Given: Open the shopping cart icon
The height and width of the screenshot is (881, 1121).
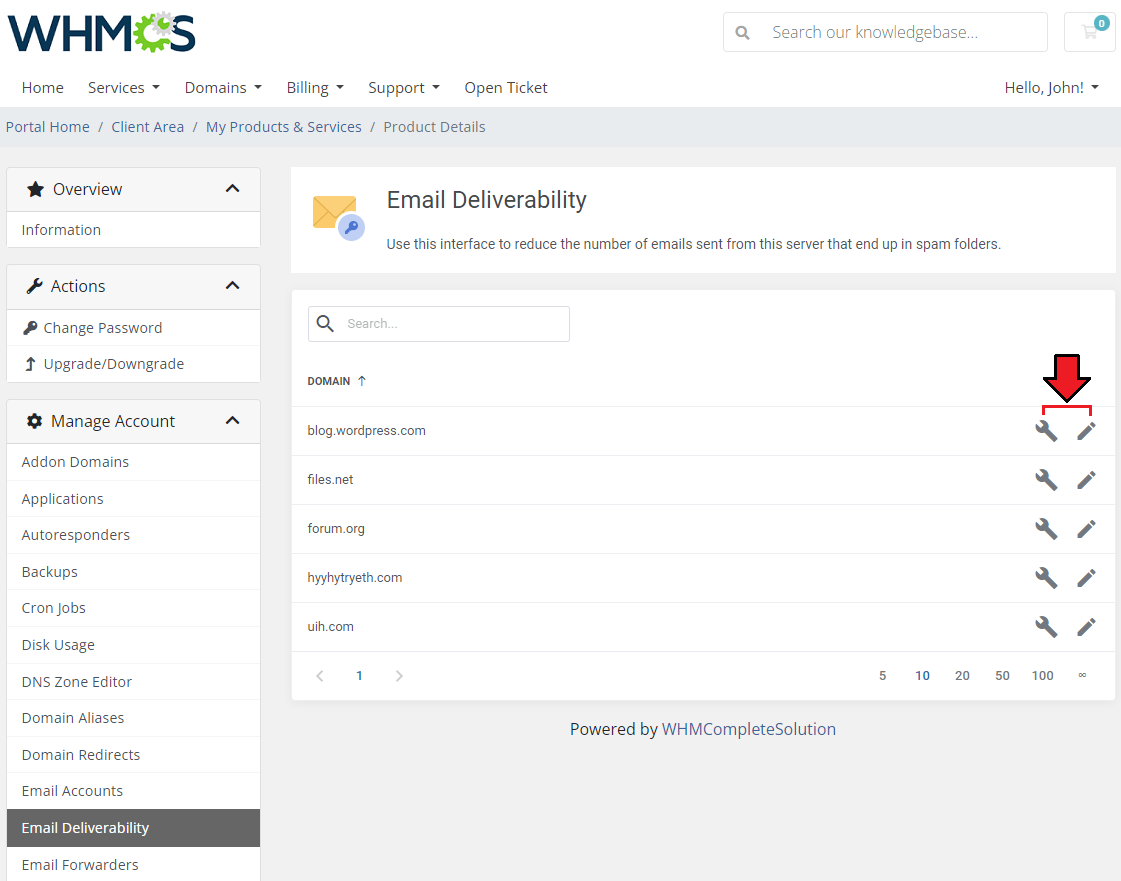Looking at the screenshot, I should click(x=1090, y=32).
